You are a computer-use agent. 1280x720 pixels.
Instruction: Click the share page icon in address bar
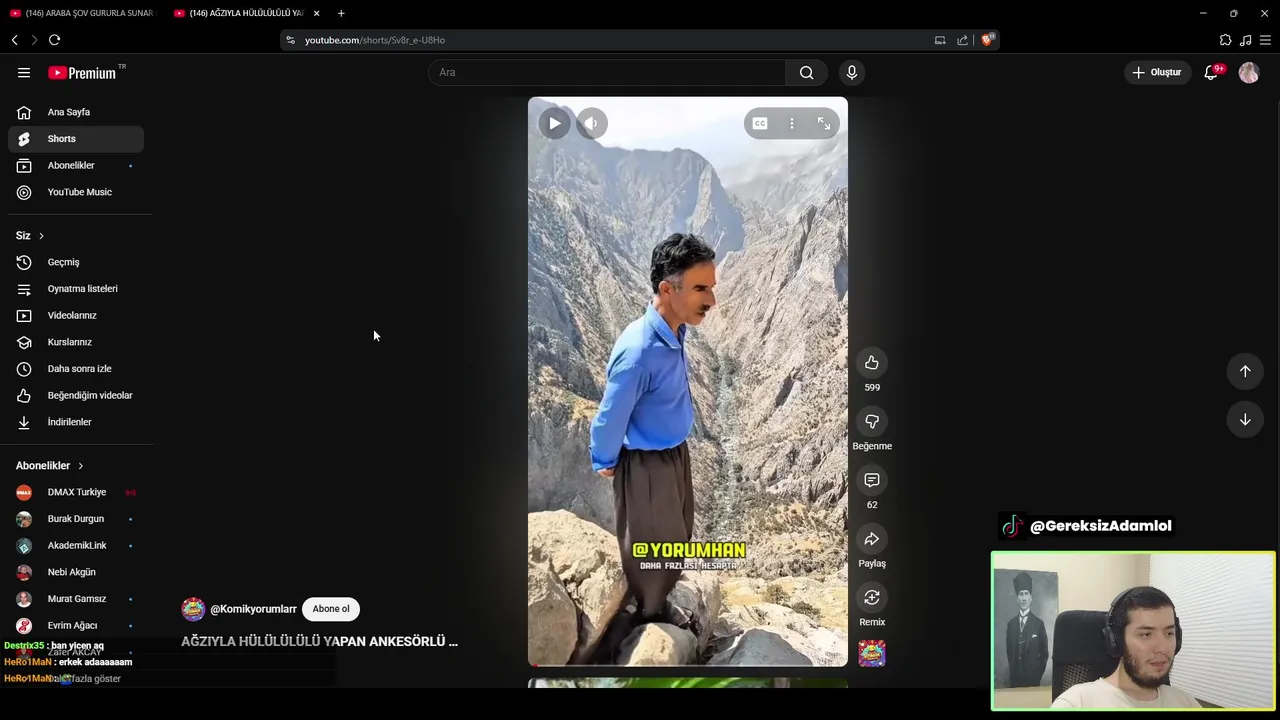(962, 40)
